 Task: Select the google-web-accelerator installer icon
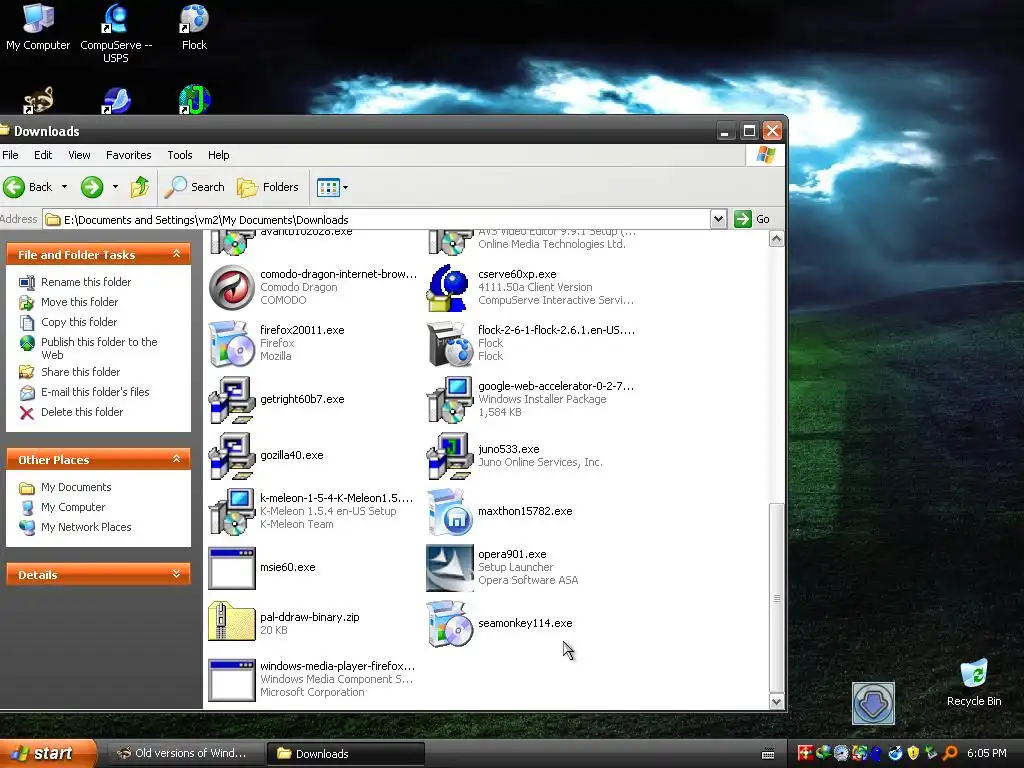point(449,400)
